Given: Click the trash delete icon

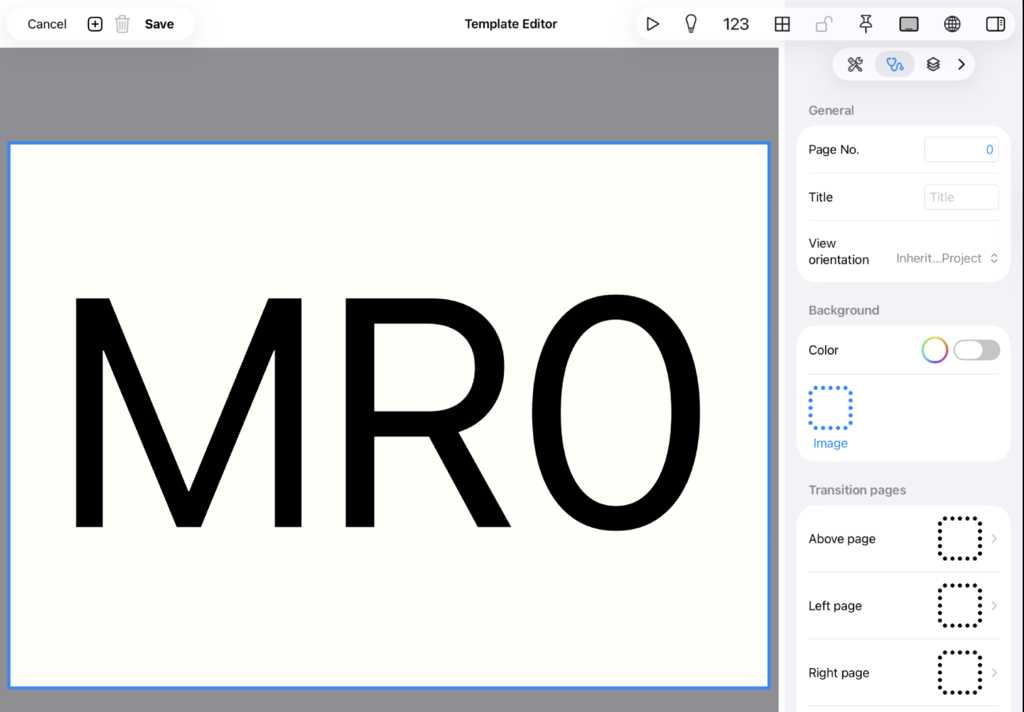Looking at the screenshot, I should click(x=122, y=24).
